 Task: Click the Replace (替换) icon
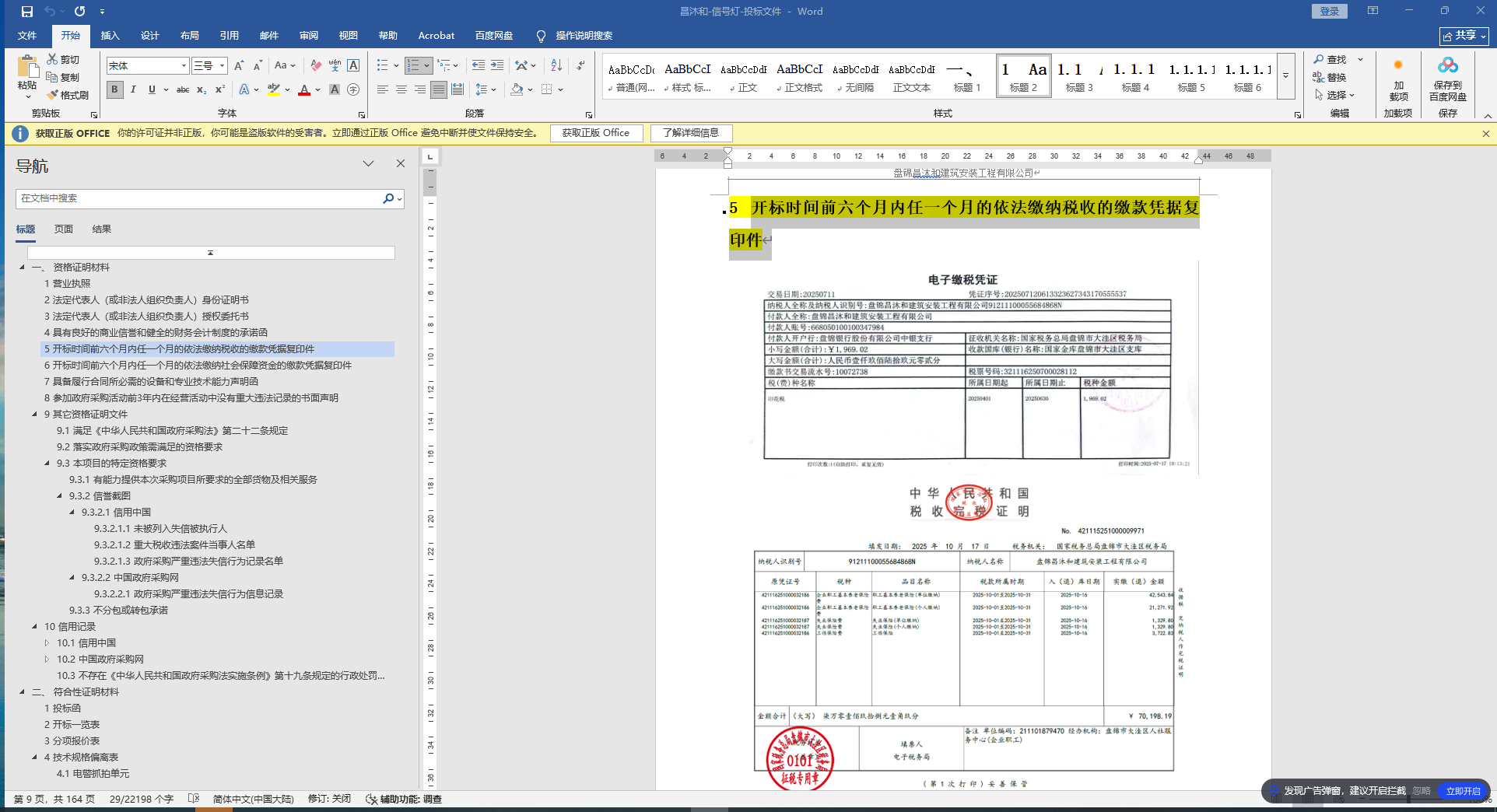[x=1319, y=77]
